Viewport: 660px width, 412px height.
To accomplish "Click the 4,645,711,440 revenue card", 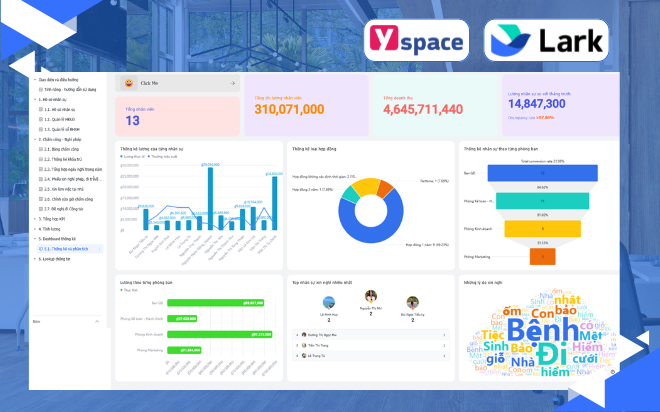I will point(435,106).
